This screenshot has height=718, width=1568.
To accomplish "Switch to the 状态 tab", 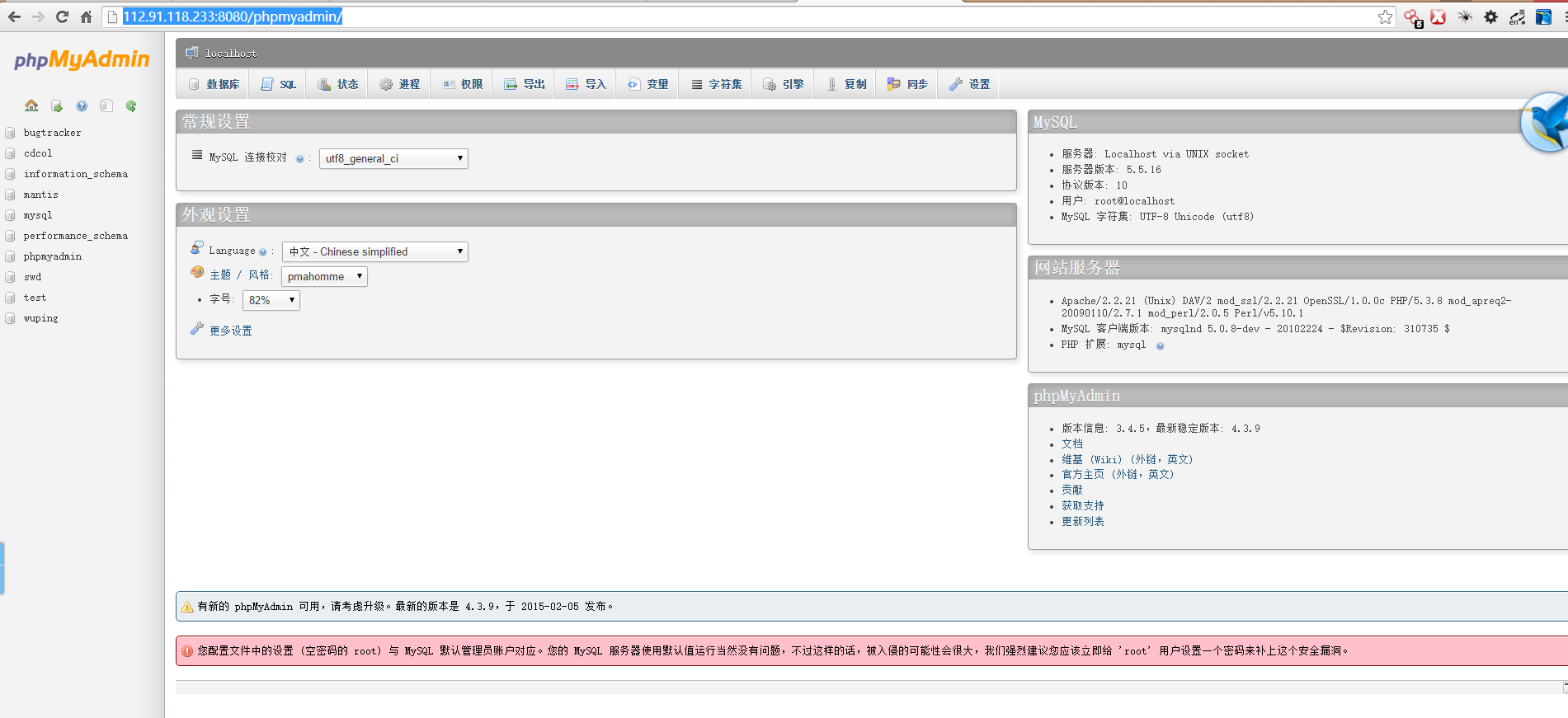I will (x=337, y=84).
